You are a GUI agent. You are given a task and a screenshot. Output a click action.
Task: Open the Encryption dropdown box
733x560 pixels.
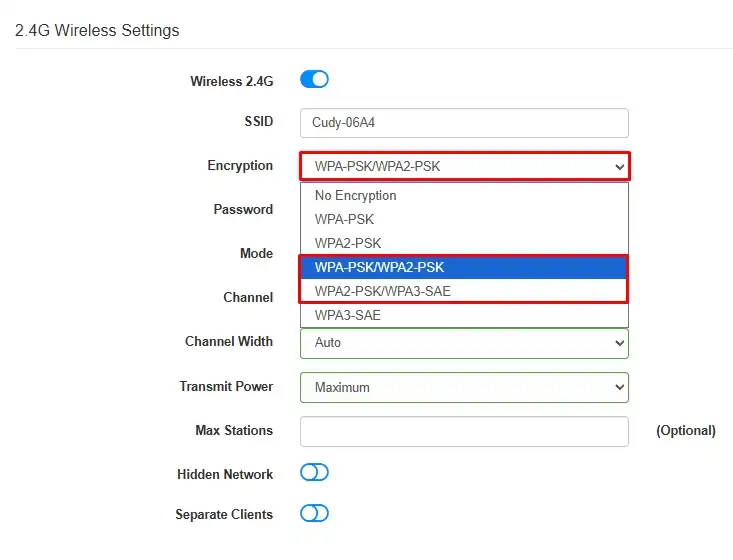tap(464, 166)
